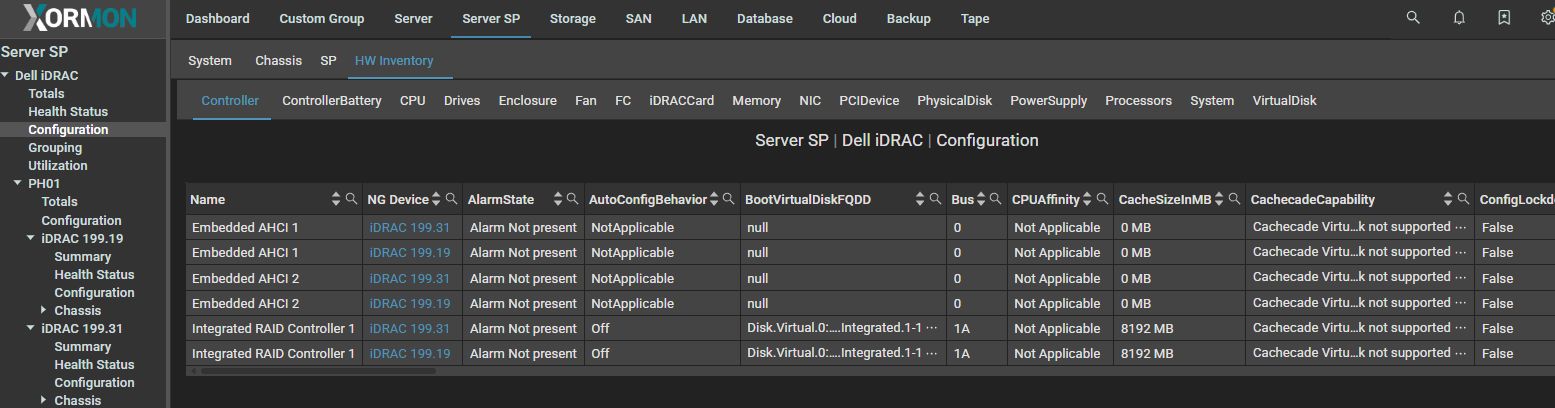Image resolution: width=1555 pixels, height=408 pixels.
Task: Open the global search magnifier icon
Action: [x=1412, y=18]
